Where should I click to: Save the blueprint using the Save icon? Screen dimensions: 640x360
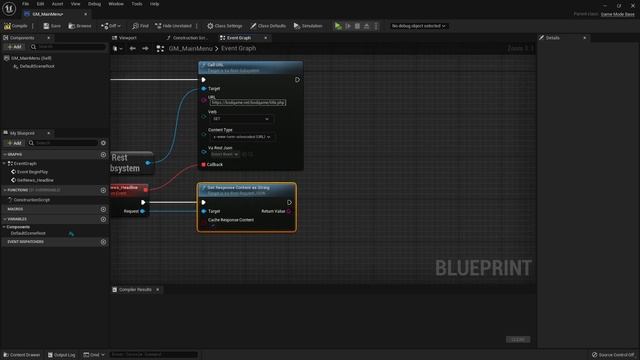tap(52, 26)
